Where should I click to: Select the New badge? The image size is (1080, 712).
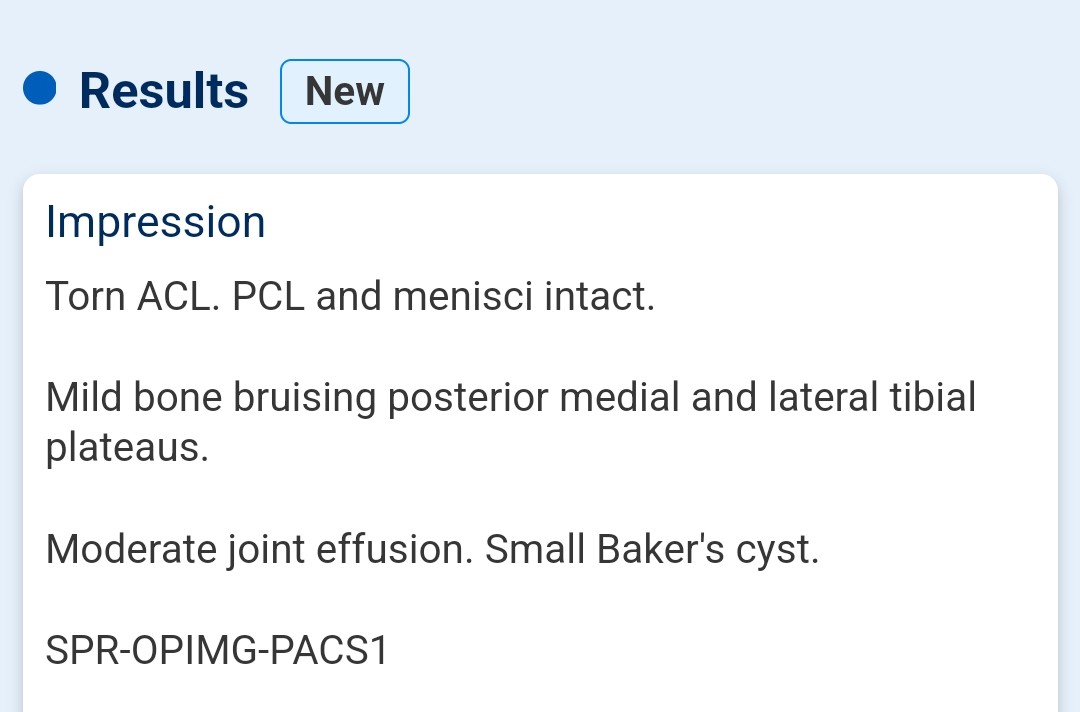344,92
